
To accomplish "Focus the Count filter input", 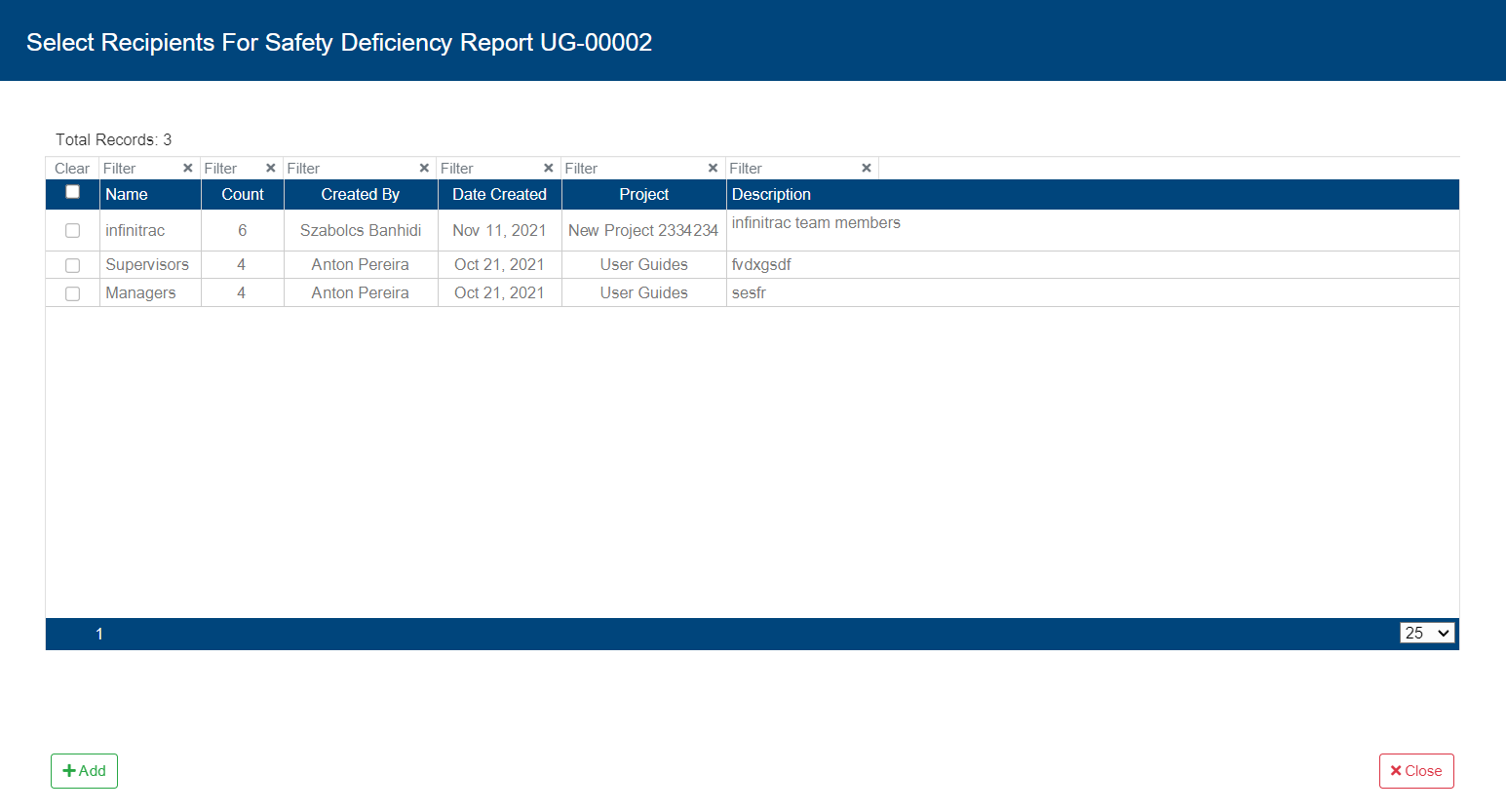I will (x=233, y=168).
